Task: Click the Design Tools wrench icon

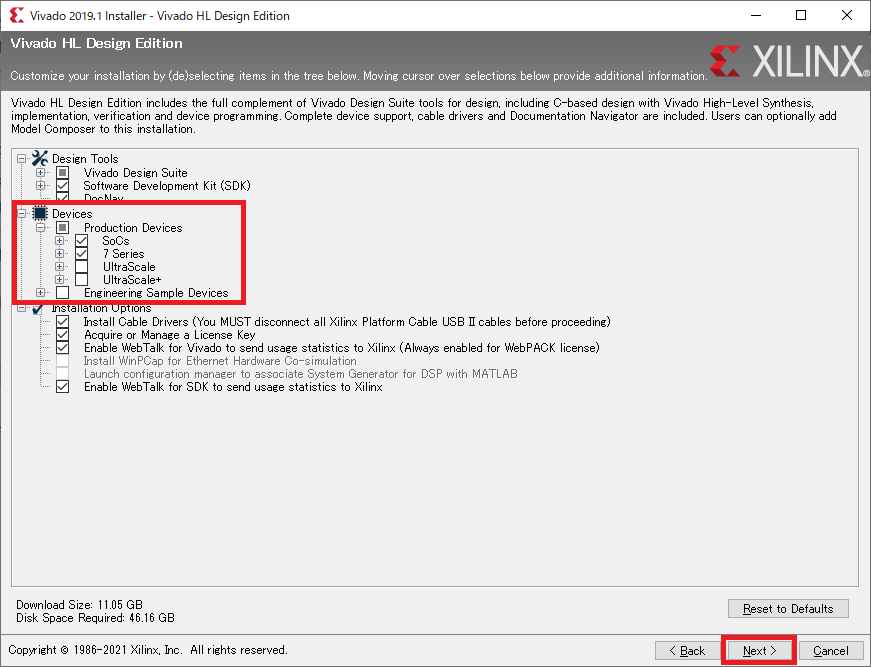Action: (x=40, y=159)
